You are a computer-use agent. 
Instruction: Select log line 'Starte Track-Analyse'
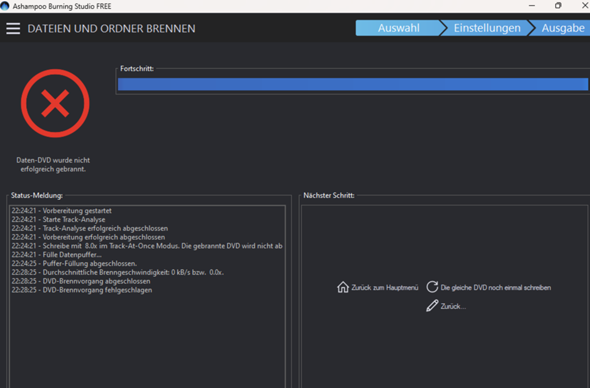click(58, 219)
